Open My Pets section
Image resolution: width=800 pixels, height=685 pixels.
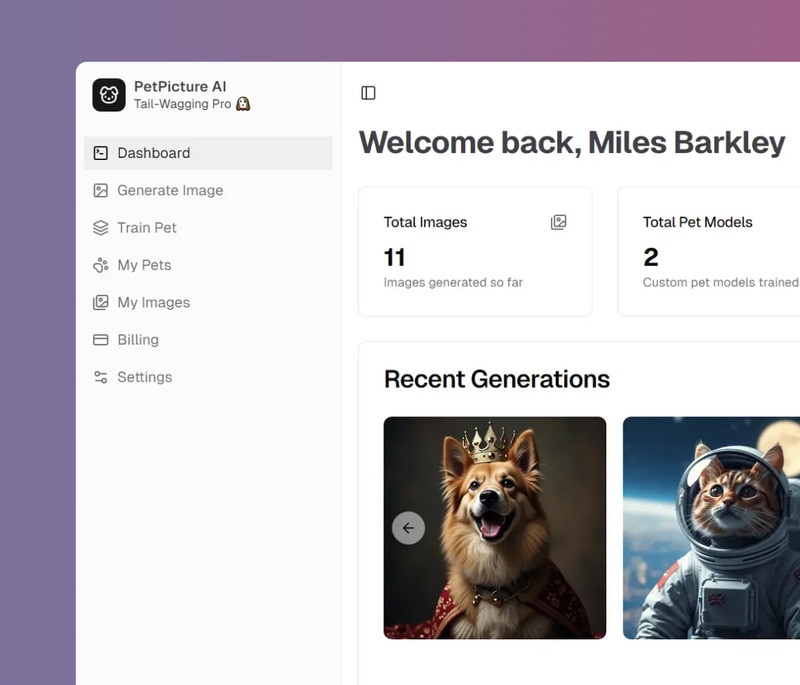click(144, 265)
